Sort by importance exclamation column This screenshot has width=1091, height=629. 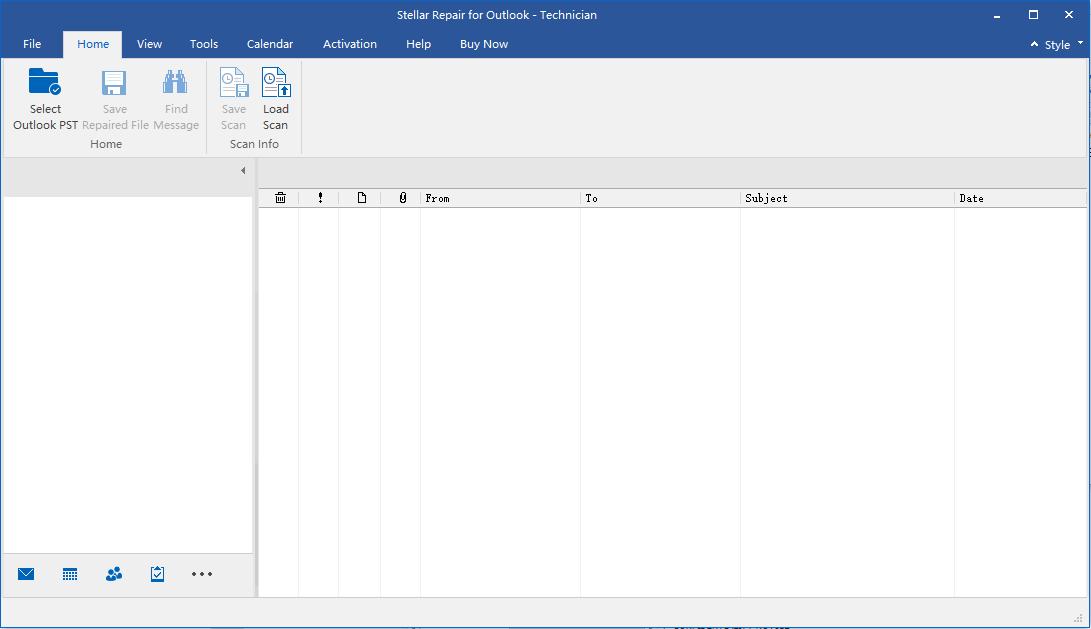click(320, 198)
